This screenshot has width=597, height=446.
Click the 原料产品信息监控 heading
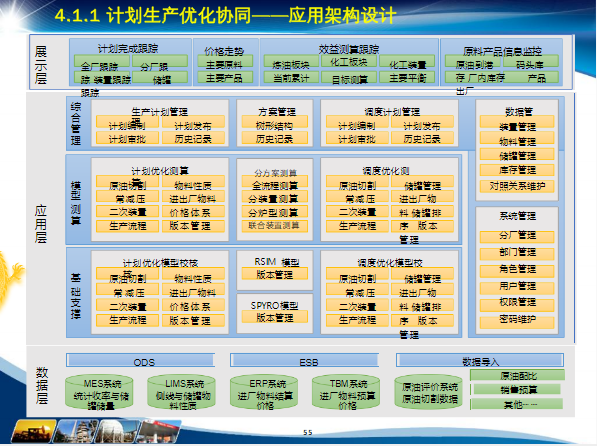click(x=502, y=51)
